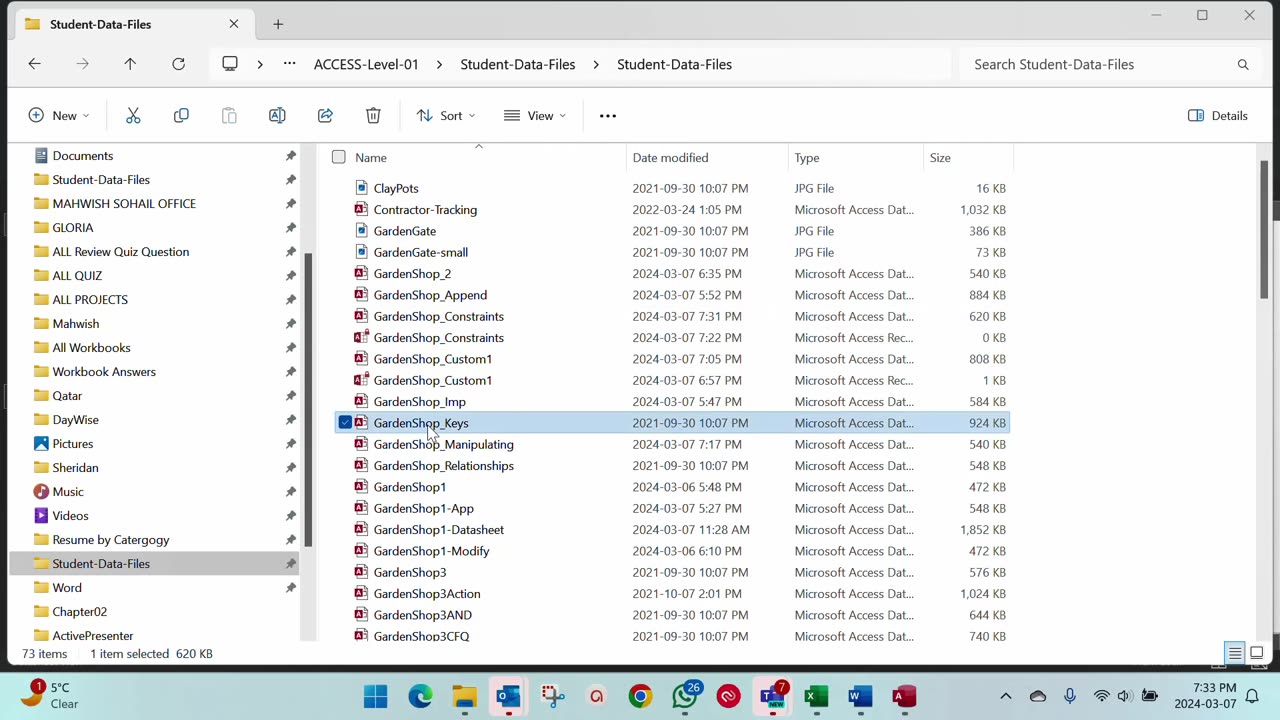This screenshot has height=720, width=1280.
Task: Open Google Chrome from the taskbar
Action: pos(640,696)
